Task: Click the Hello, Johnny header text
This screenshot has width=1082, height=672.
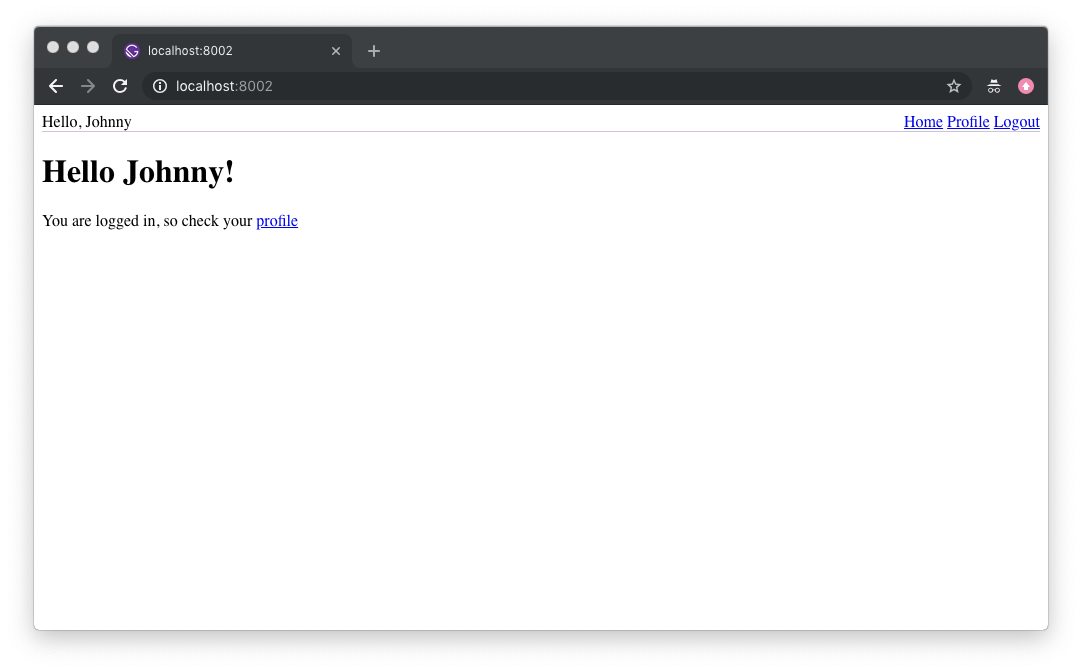Action: 86,122
